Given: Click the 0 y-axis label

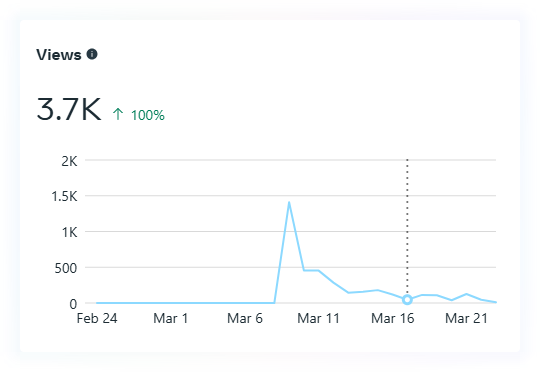Looking at the screenshot, I should pos(73,304).
